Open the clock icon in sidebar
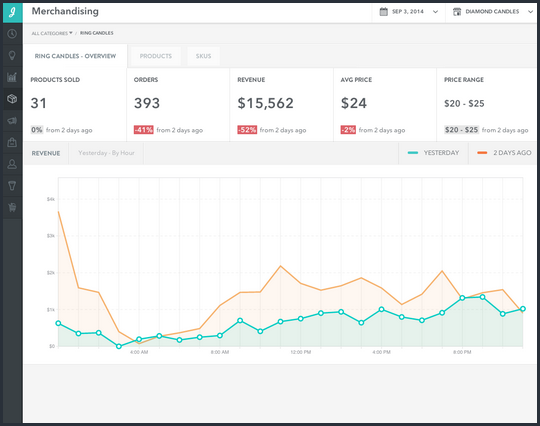 click(x=12, y=34)
